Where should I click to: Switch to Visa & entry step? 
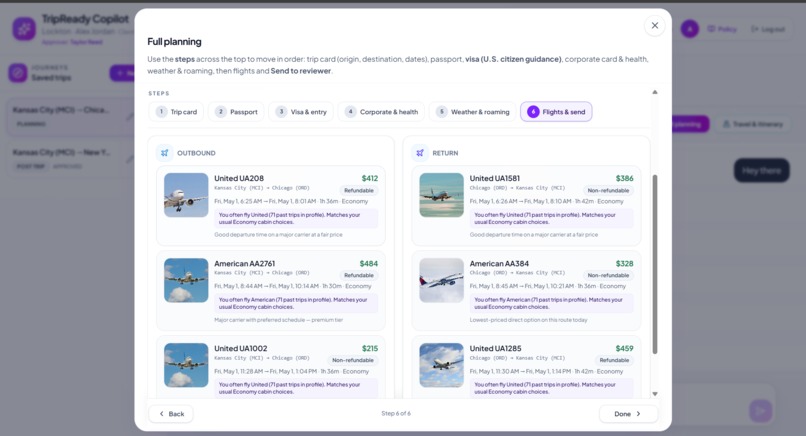click(301, 112)
